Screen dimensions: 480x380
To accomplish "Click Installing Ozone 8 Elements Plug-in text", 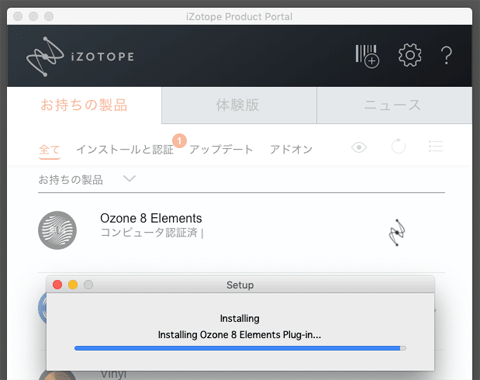I will (x=240, y=334).
